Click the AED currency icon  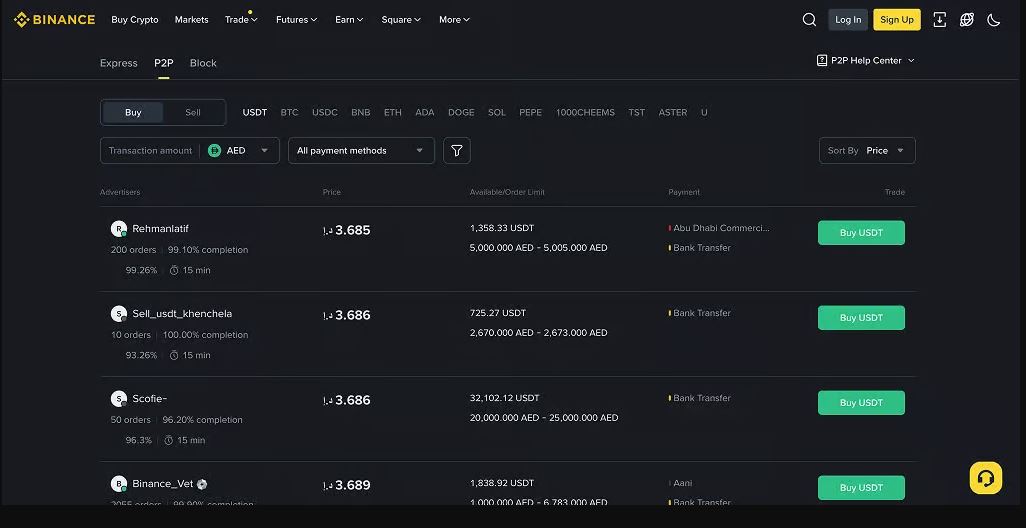[215, 150]
